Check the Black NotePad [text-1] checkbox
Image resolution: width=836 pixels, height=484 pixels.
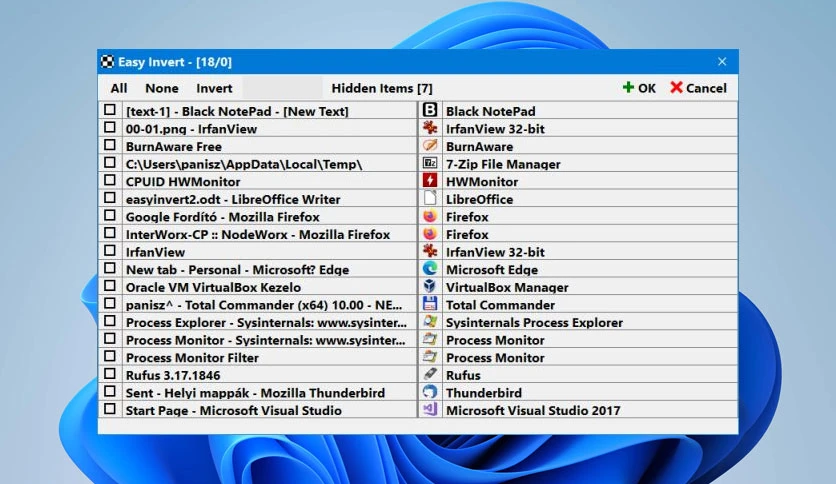click(110, 109)
